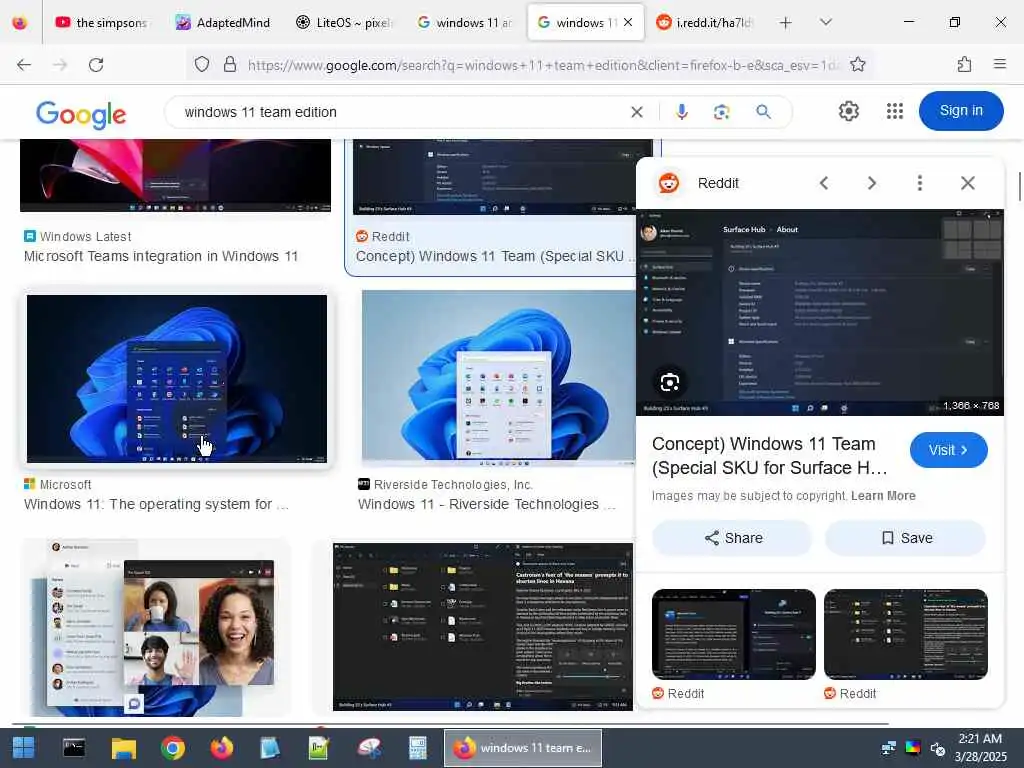Share the selected image

(x=733, y=538)
